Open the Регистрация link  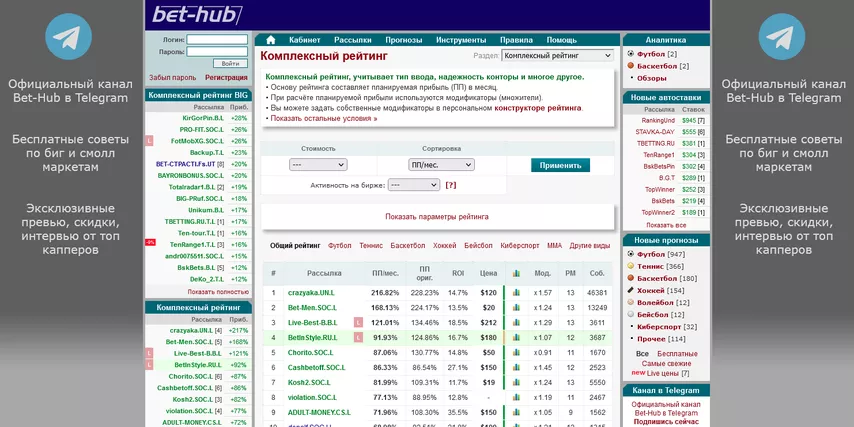click(x=226, y=78)
